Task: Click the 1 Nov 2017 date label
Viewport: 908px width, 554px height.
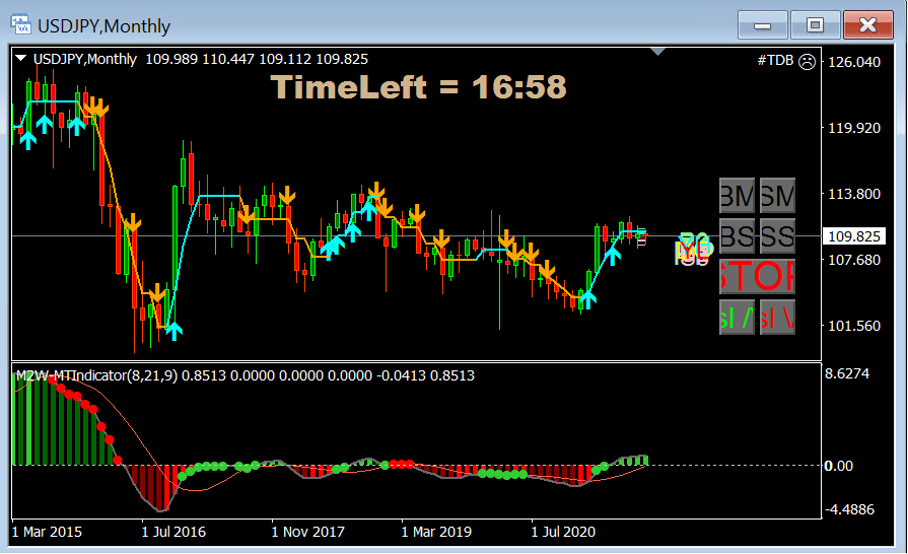Action: (x=308, y=532)
